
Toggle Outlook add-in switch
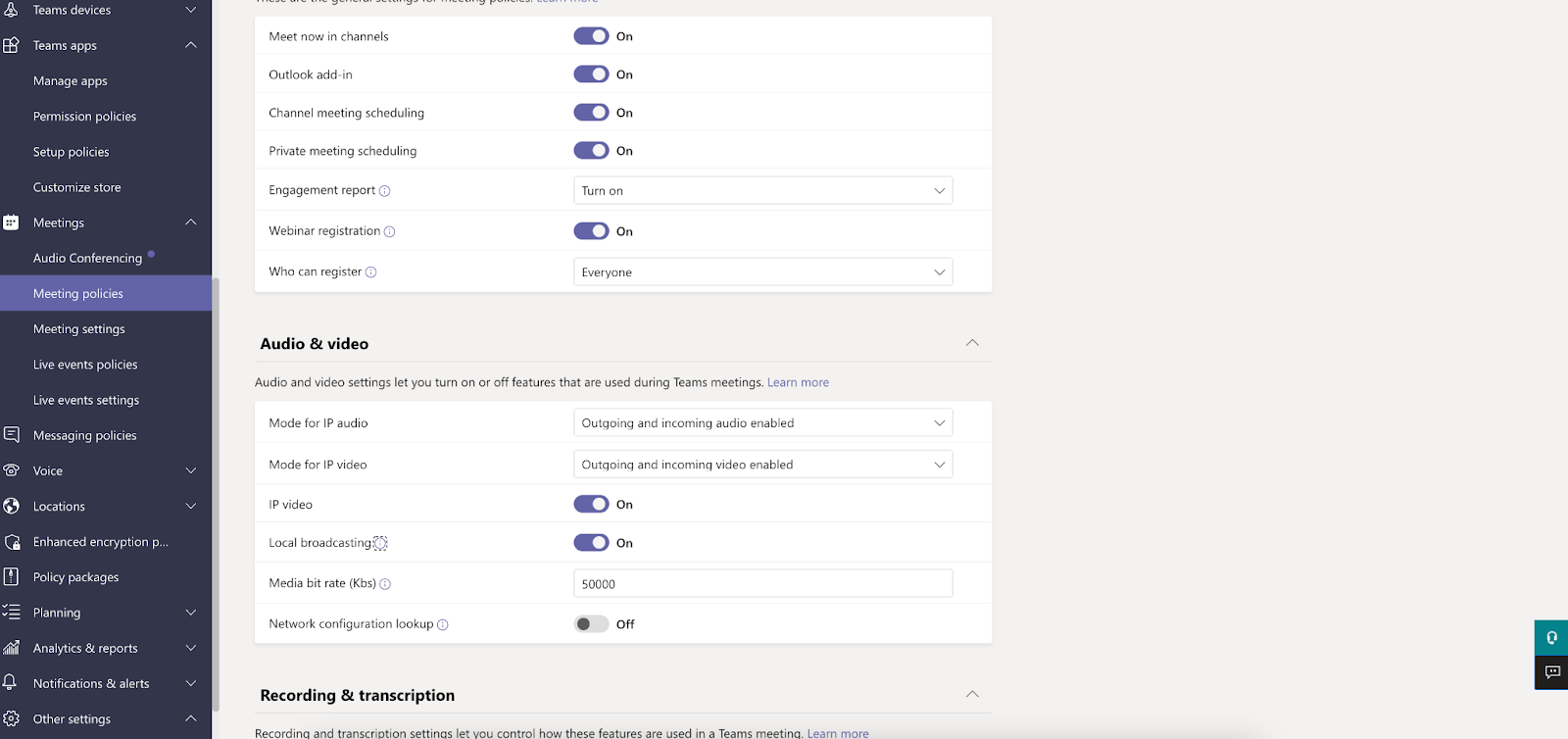[591, 74]
